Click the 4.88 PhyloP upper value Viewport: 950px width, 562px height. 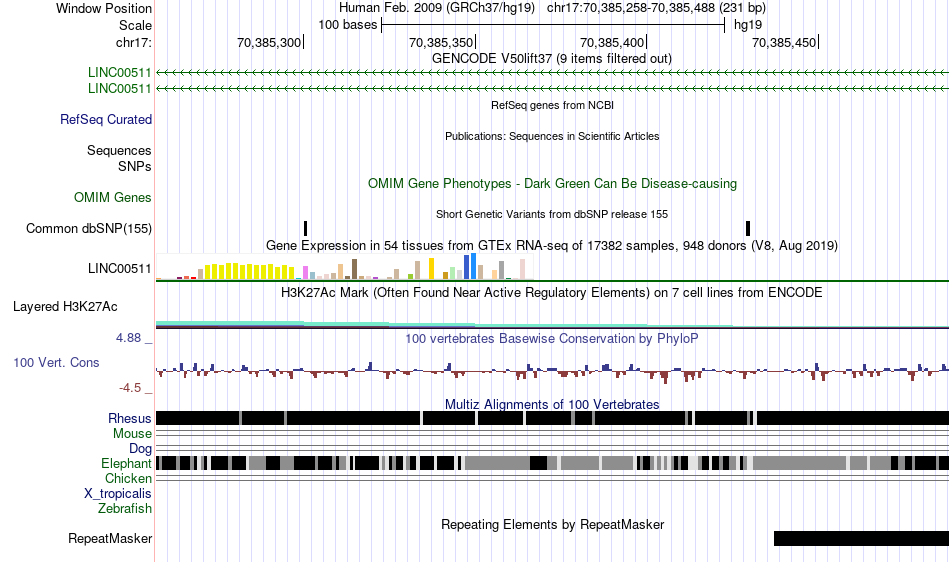tap(128, 338)
